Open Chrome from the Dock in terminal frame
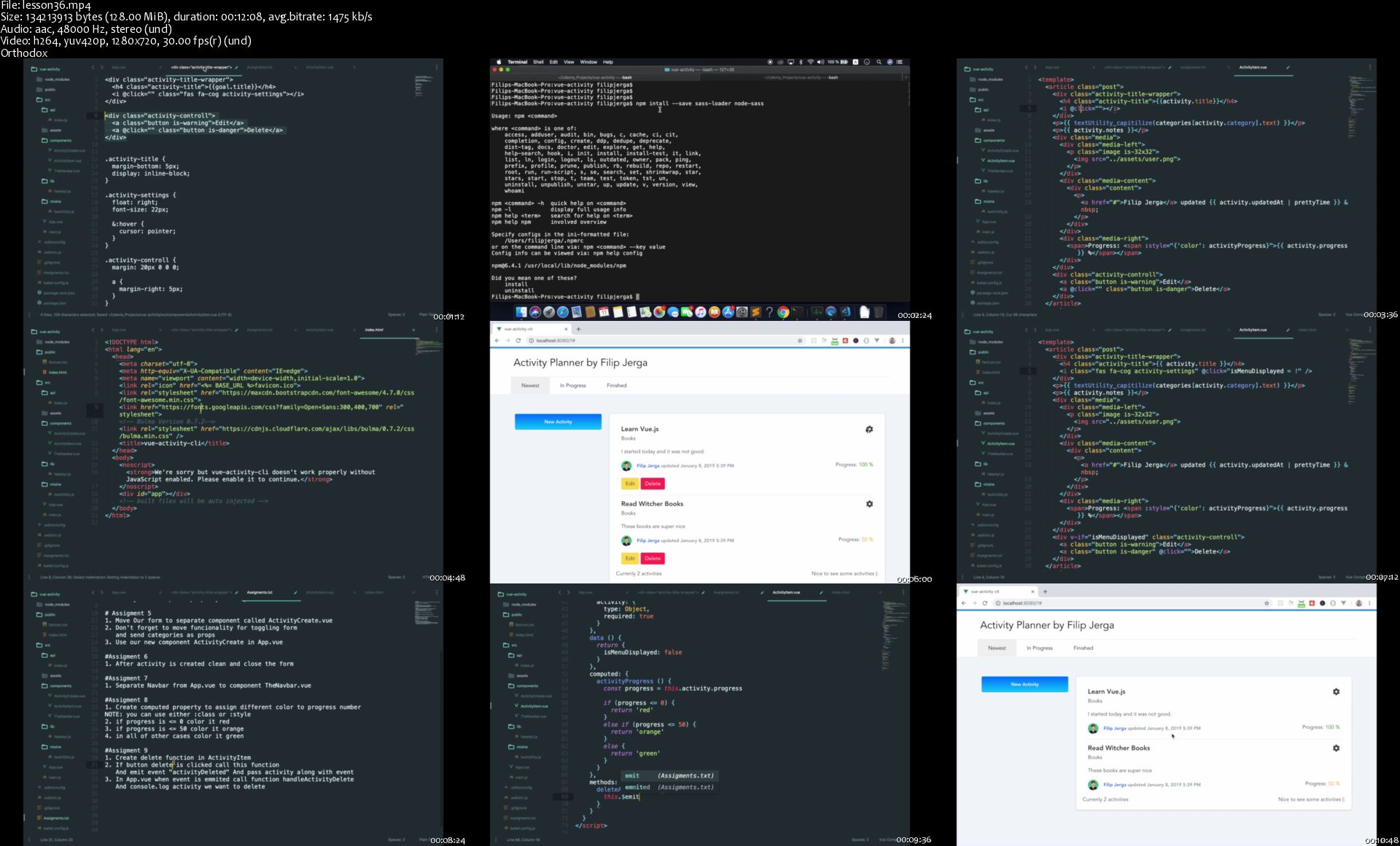The width and height of the screenshot is (1400, 846). tap(783, 312)
